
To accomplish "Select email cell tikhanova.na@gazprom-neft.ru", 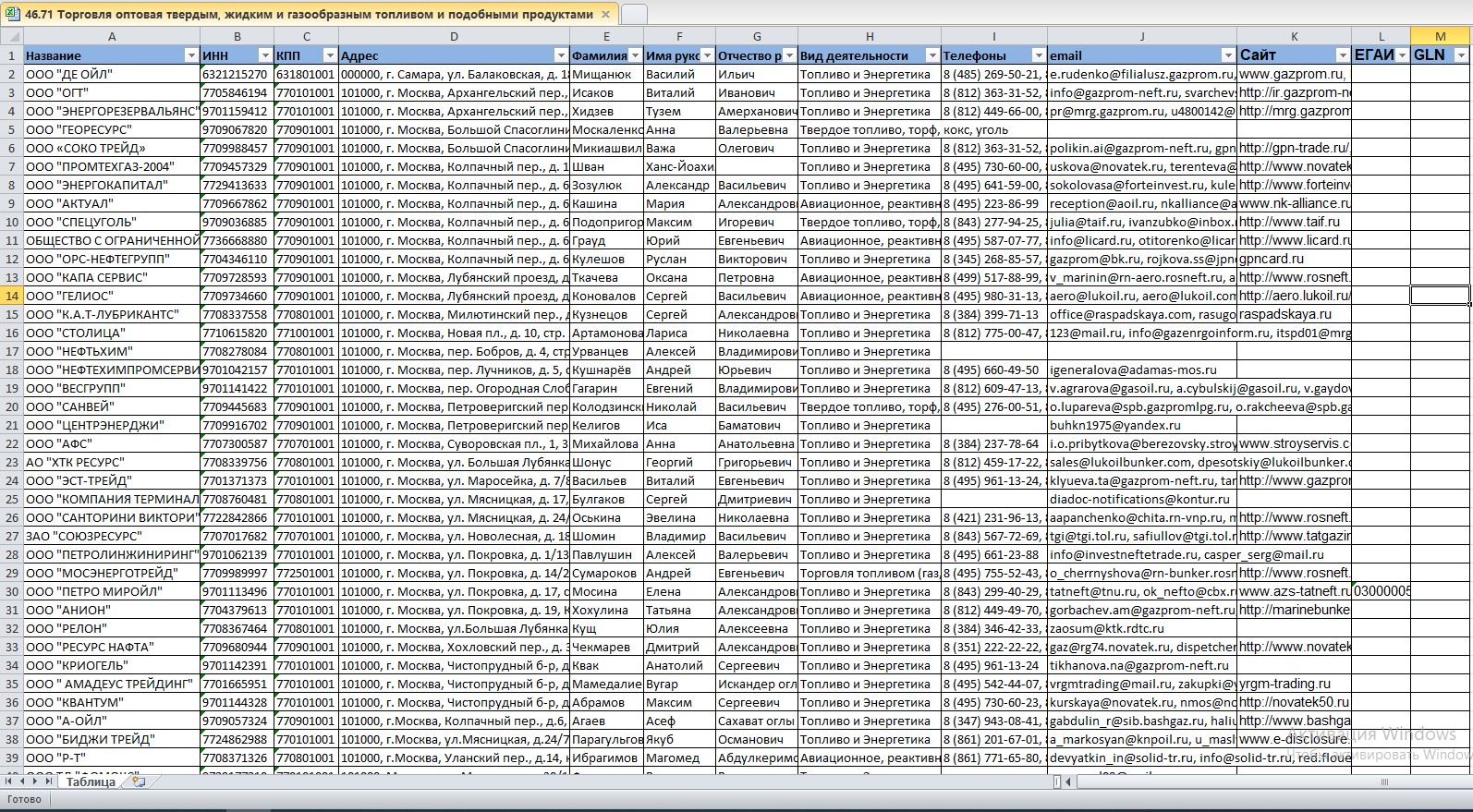I will [x=1142, y=665].
